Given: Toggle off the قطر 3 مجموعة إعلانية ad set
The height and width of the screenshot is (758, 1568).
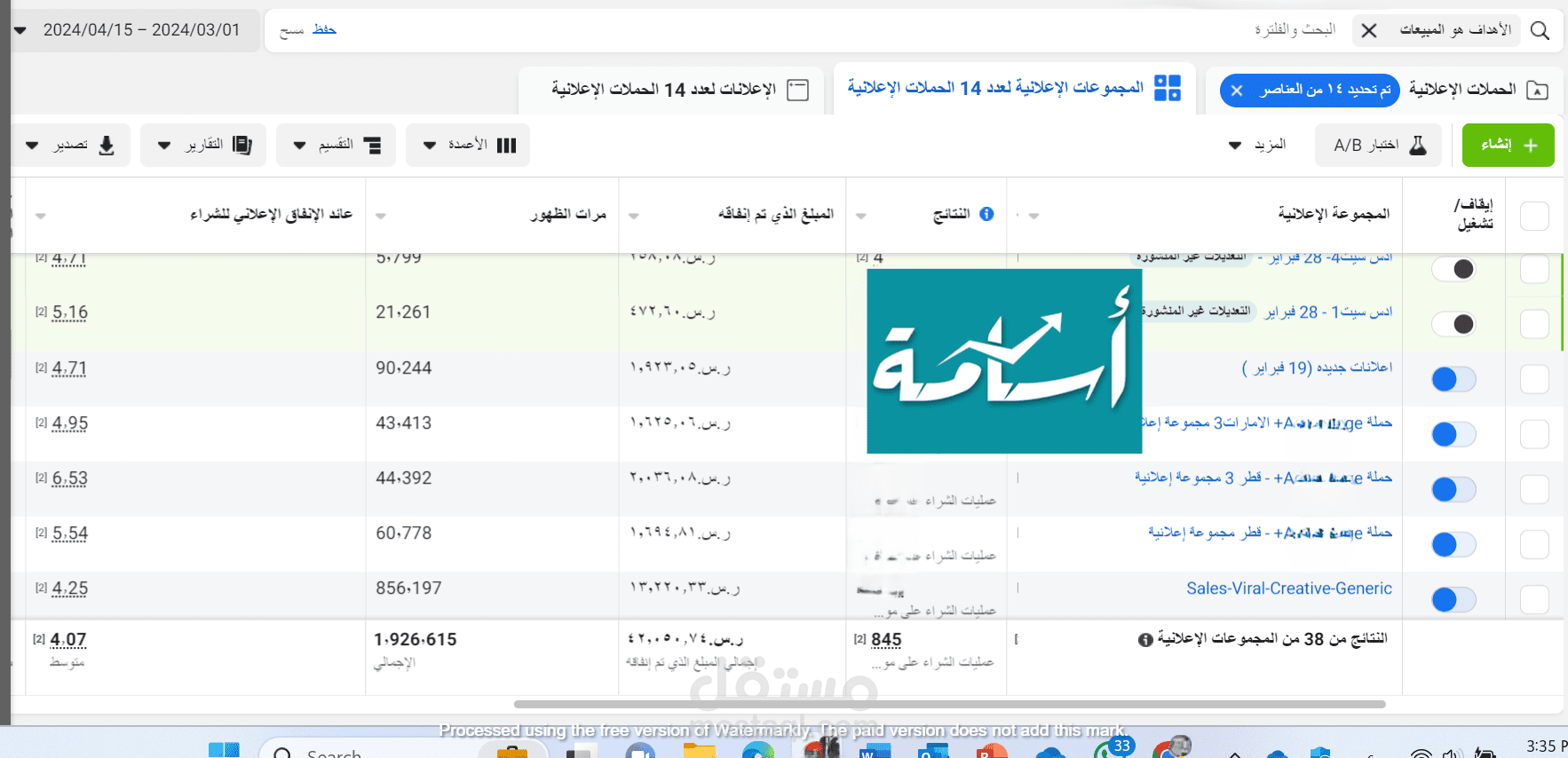Looking at the screenshot, I should click(1454, 489).
